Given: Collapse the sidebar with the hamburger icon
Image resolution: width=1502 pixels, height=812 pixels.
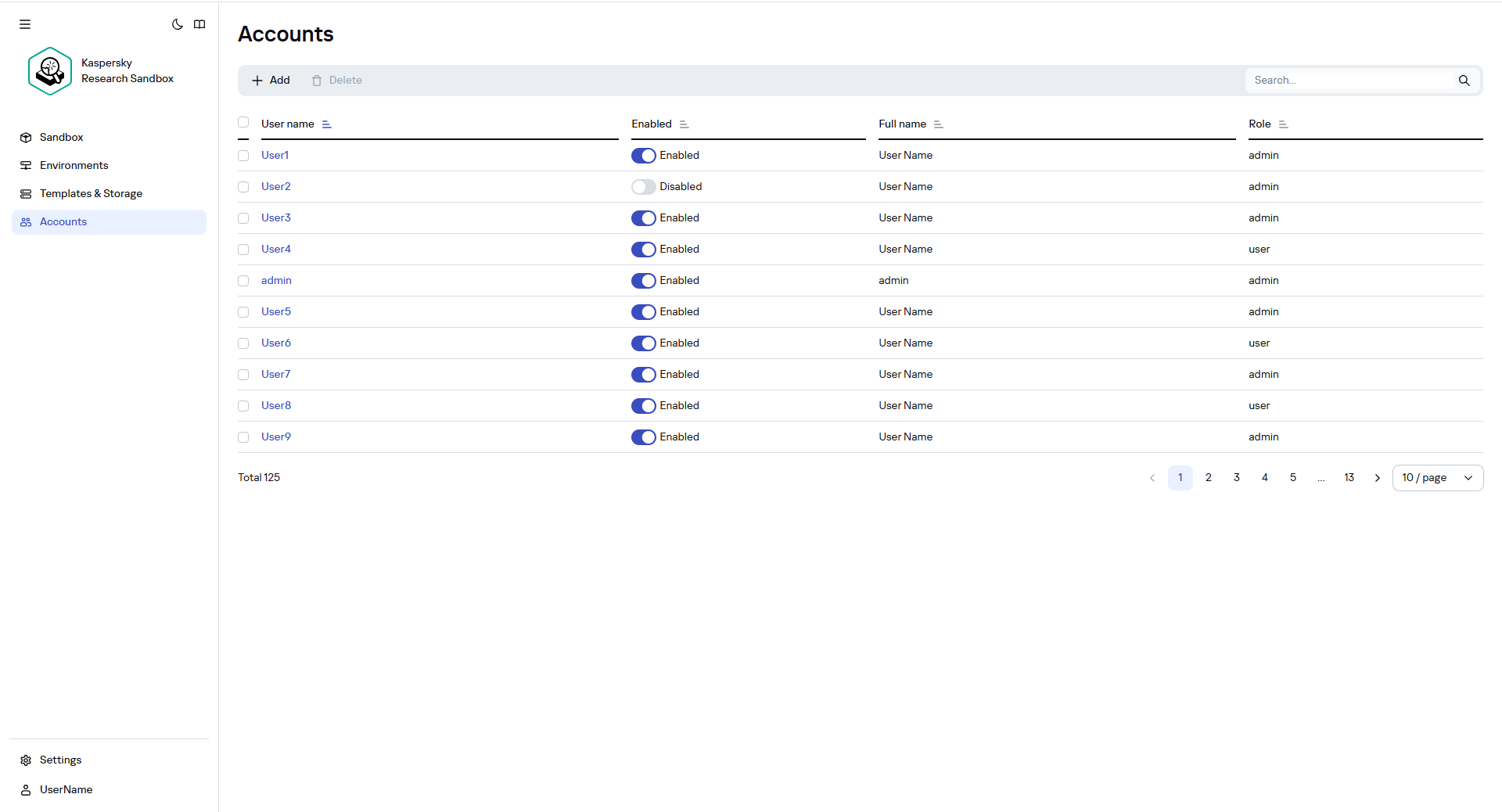Looking at the screenshot, I should pos(24,24).
